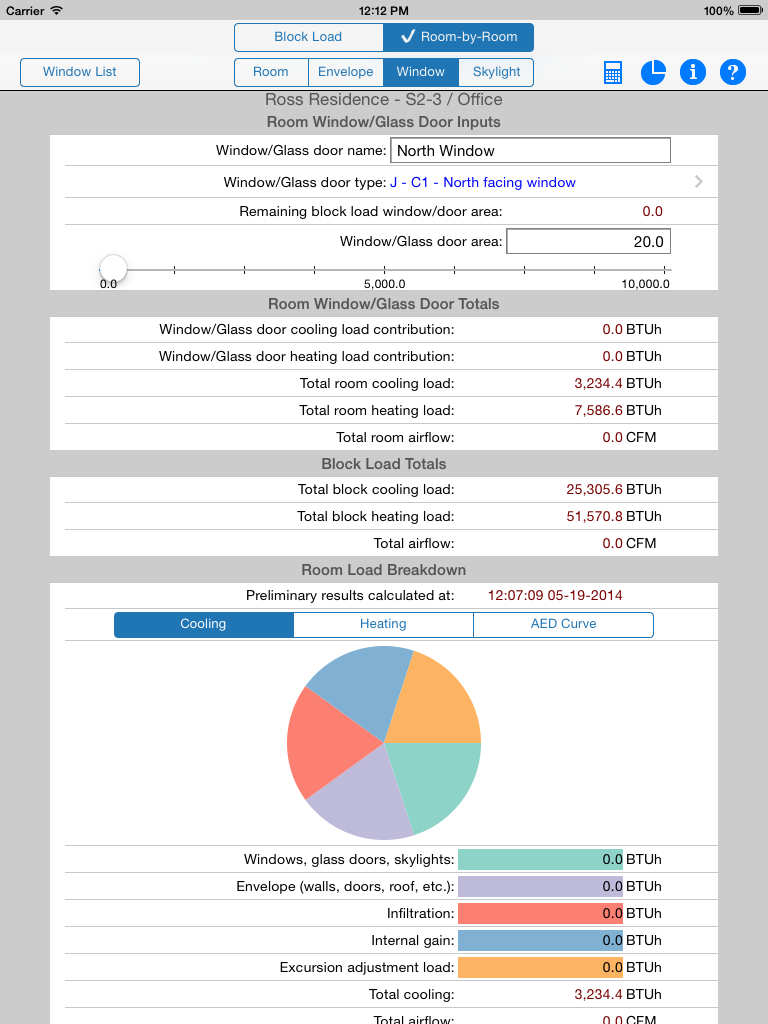The width and height of the screenshot is (768, 1024).
Task: Expand window type chevron arrow
Action: coord(699,182)
